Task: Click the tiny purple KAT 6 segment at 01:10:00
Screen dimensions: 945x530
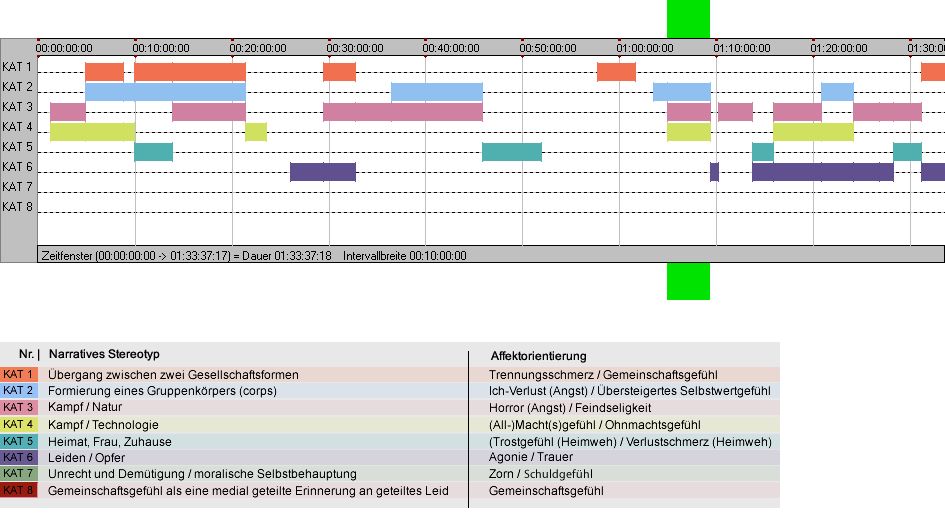Action: coord(714,172)
